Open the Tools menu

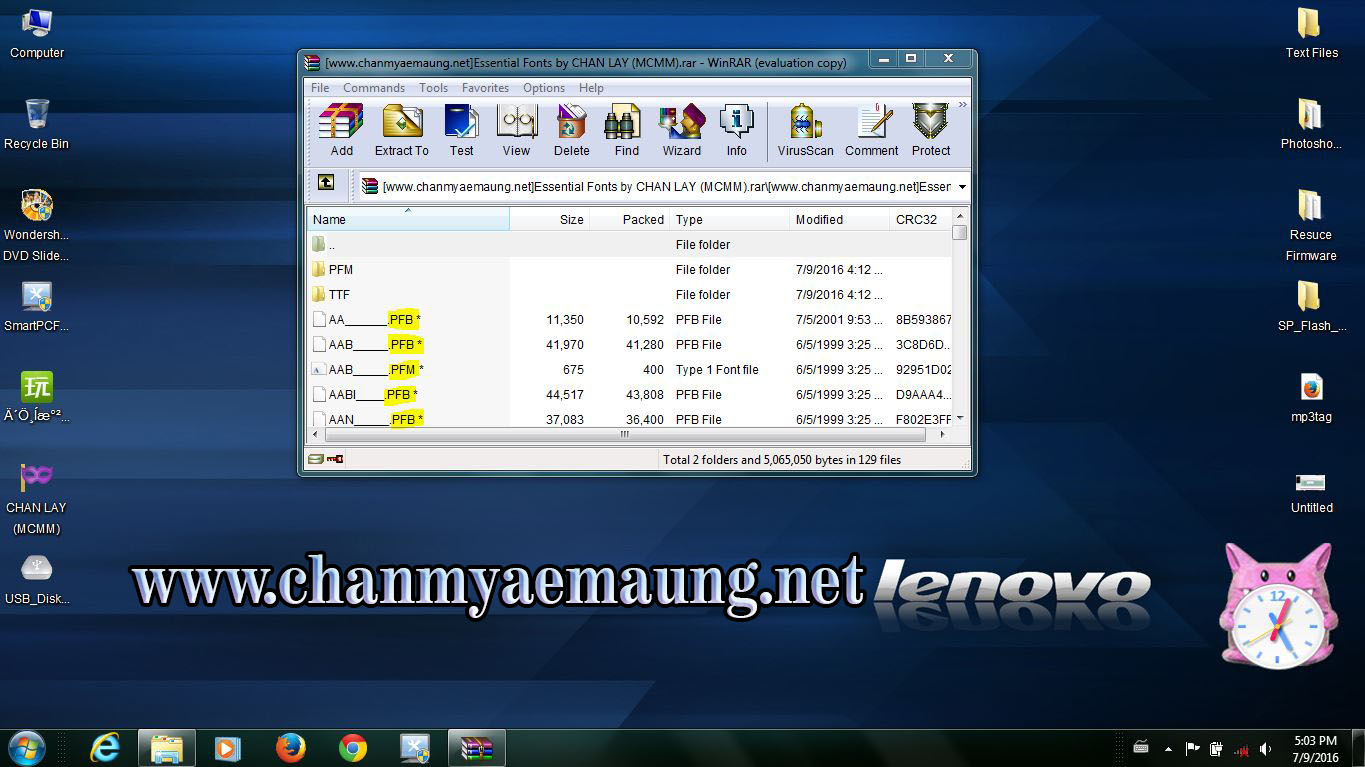click(433, 88)
